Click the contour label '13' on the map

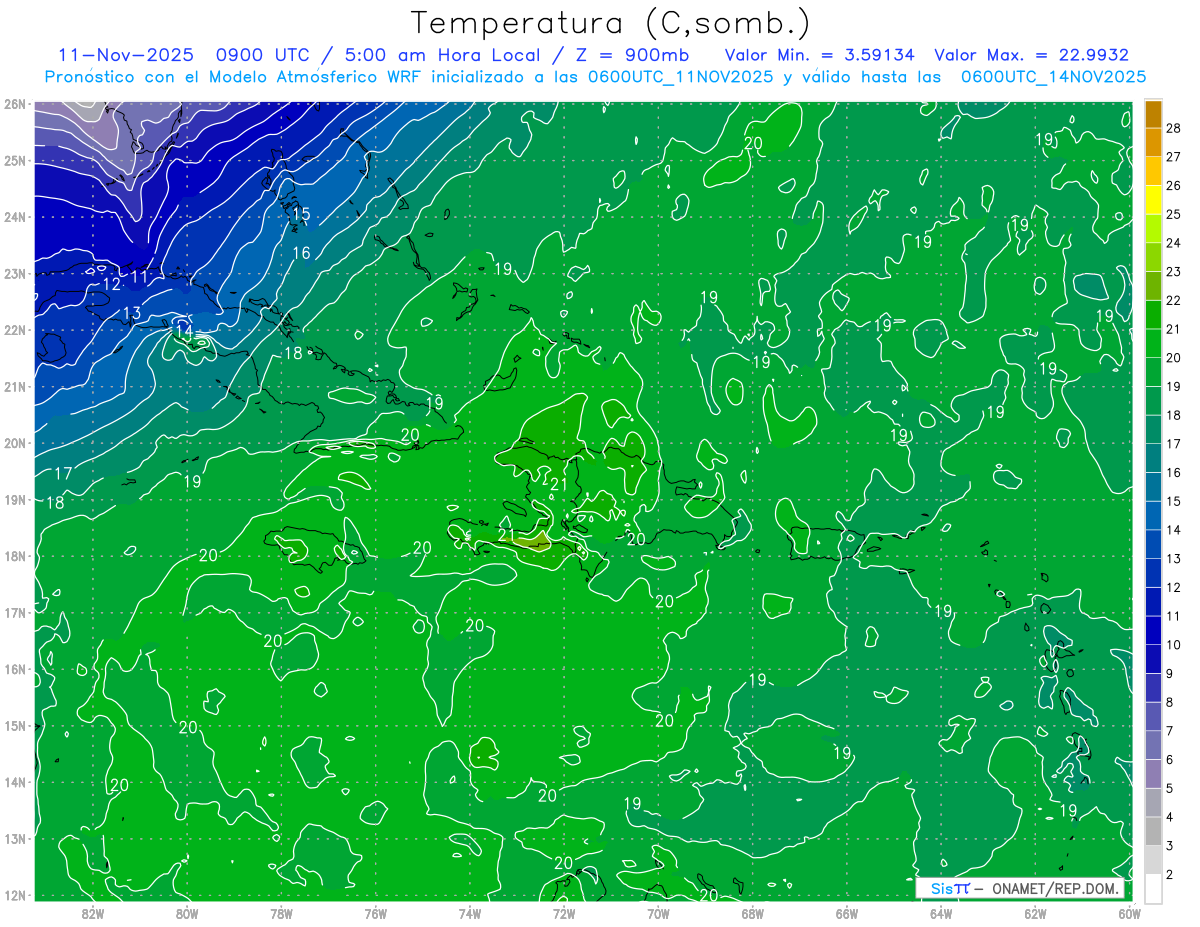pos(132,313)
